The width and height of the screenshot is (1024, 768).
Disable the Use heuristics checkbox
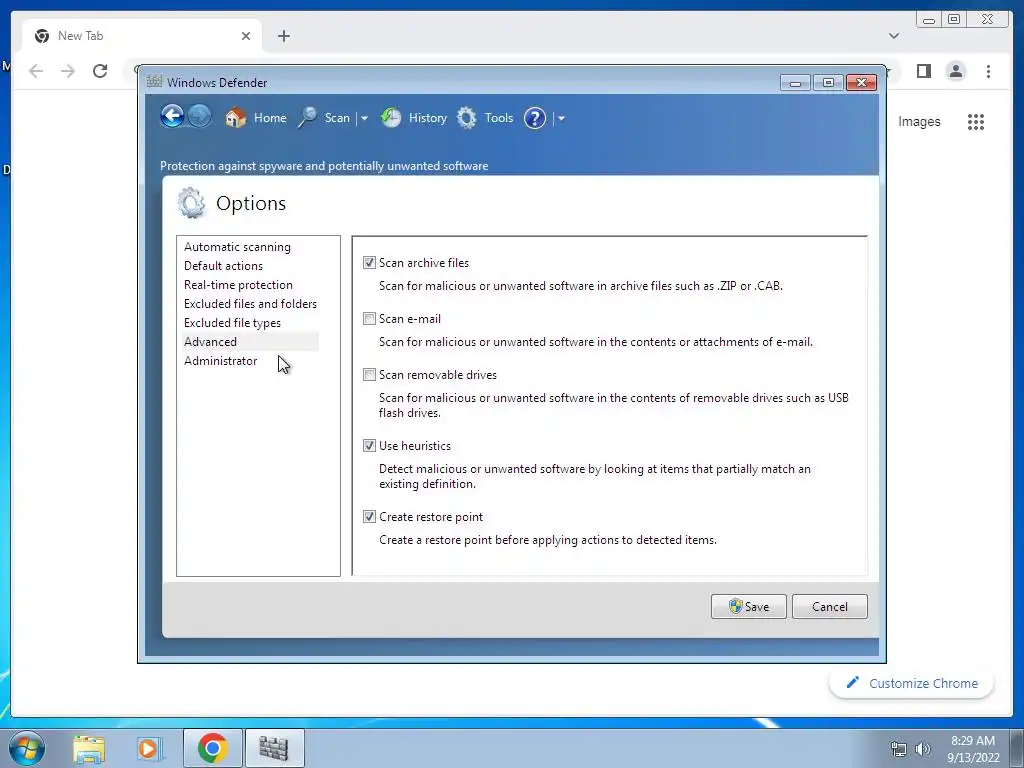pos(370,446)
